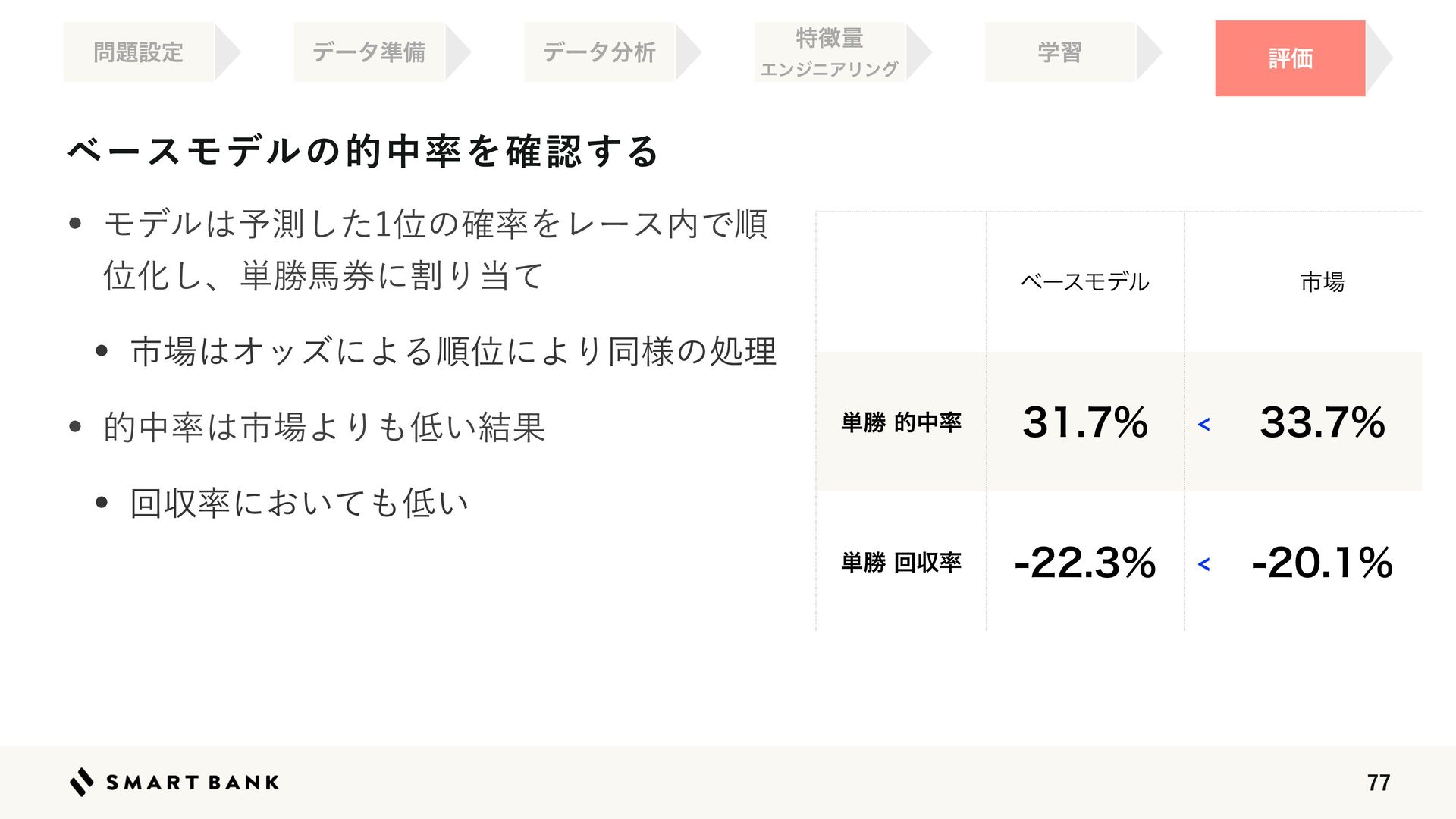Switch to the 学習 step tab

(1059, 52)
